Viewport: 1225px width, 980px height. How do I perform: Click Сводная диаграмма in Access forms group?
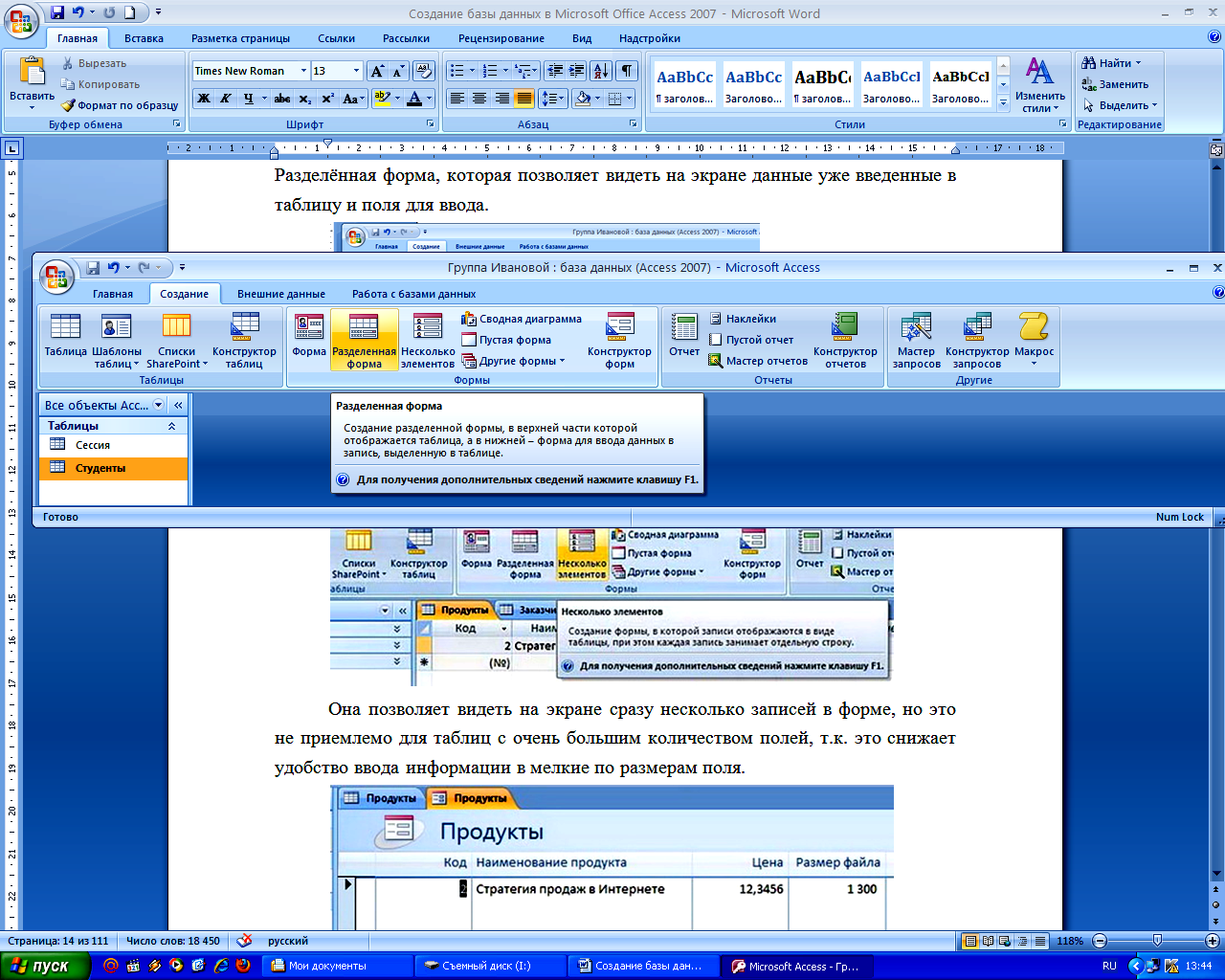(522, 319)
